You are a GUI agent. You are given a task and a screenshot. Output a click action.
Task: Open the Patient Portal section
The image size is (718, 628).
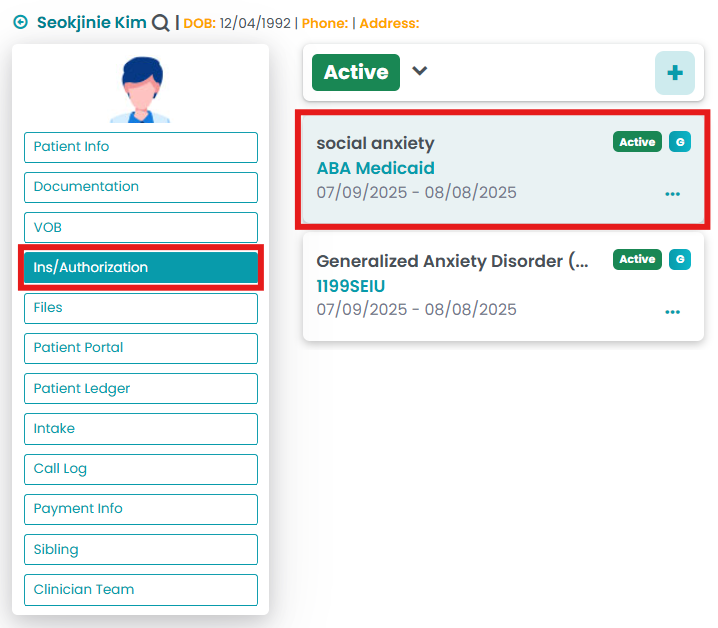(x=141, y=348)
